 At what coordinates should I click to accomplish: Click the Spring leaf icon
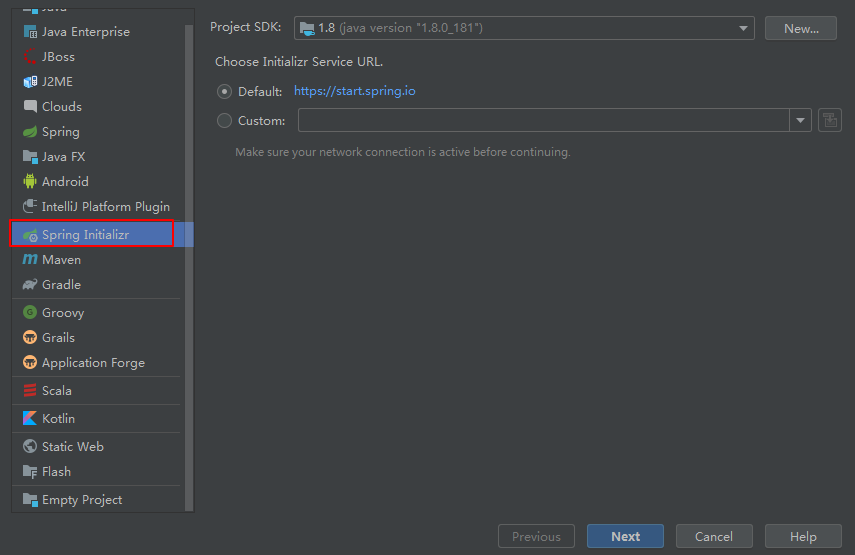30,132
